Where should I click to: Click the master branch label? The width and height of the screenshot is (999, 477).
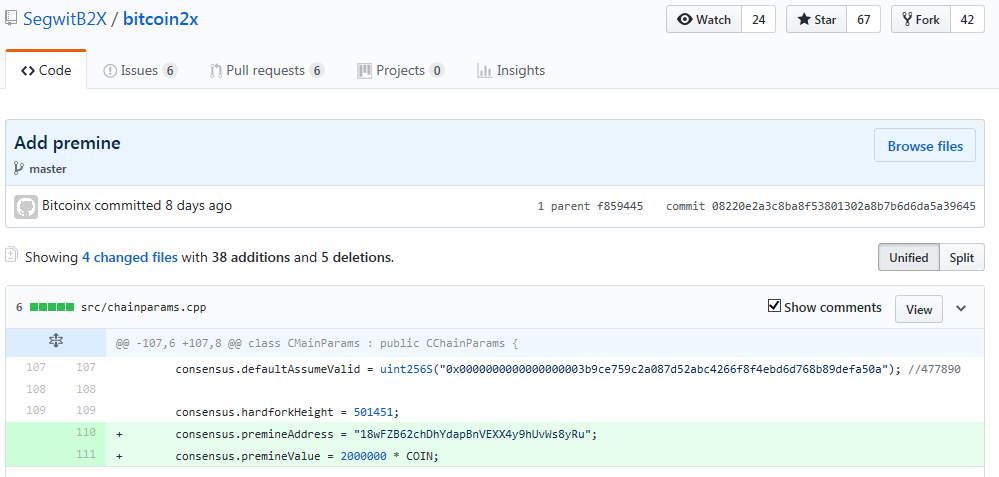click(x=48, y=169)
